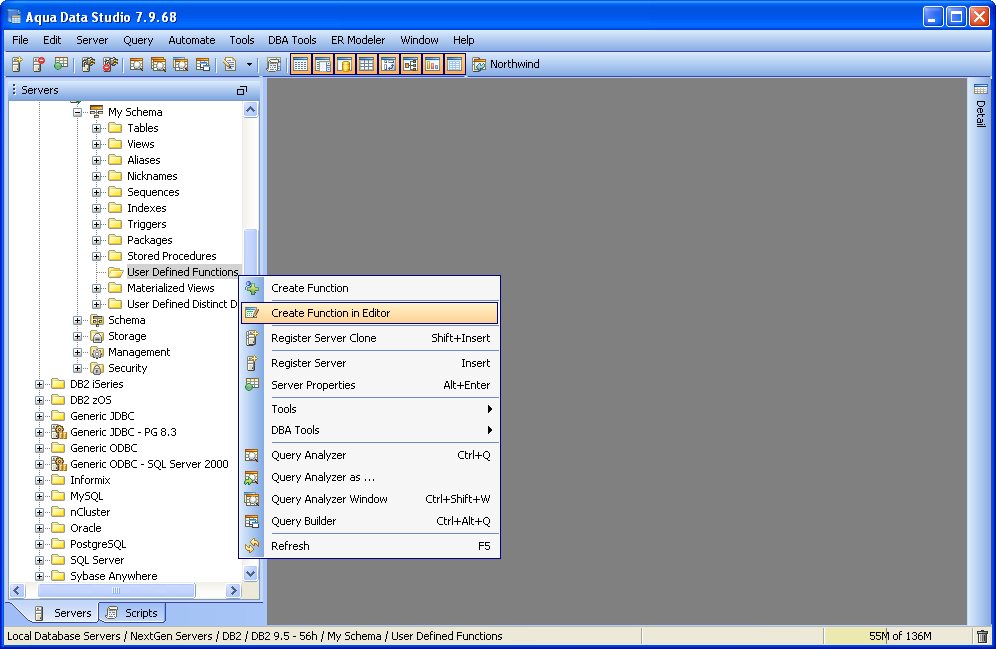The height and width of the screenshot is (649, 996).
Task: Toggle the fifth highlighted pivot view button
Action: click(389, 64)
